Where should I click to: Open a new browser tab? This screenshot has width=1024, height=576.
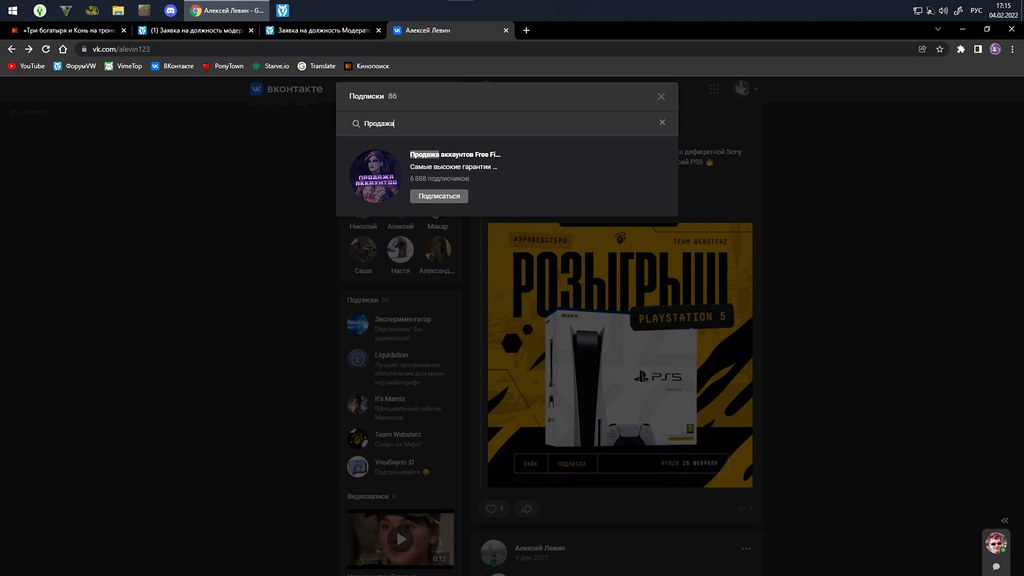[x=527, y=30]
